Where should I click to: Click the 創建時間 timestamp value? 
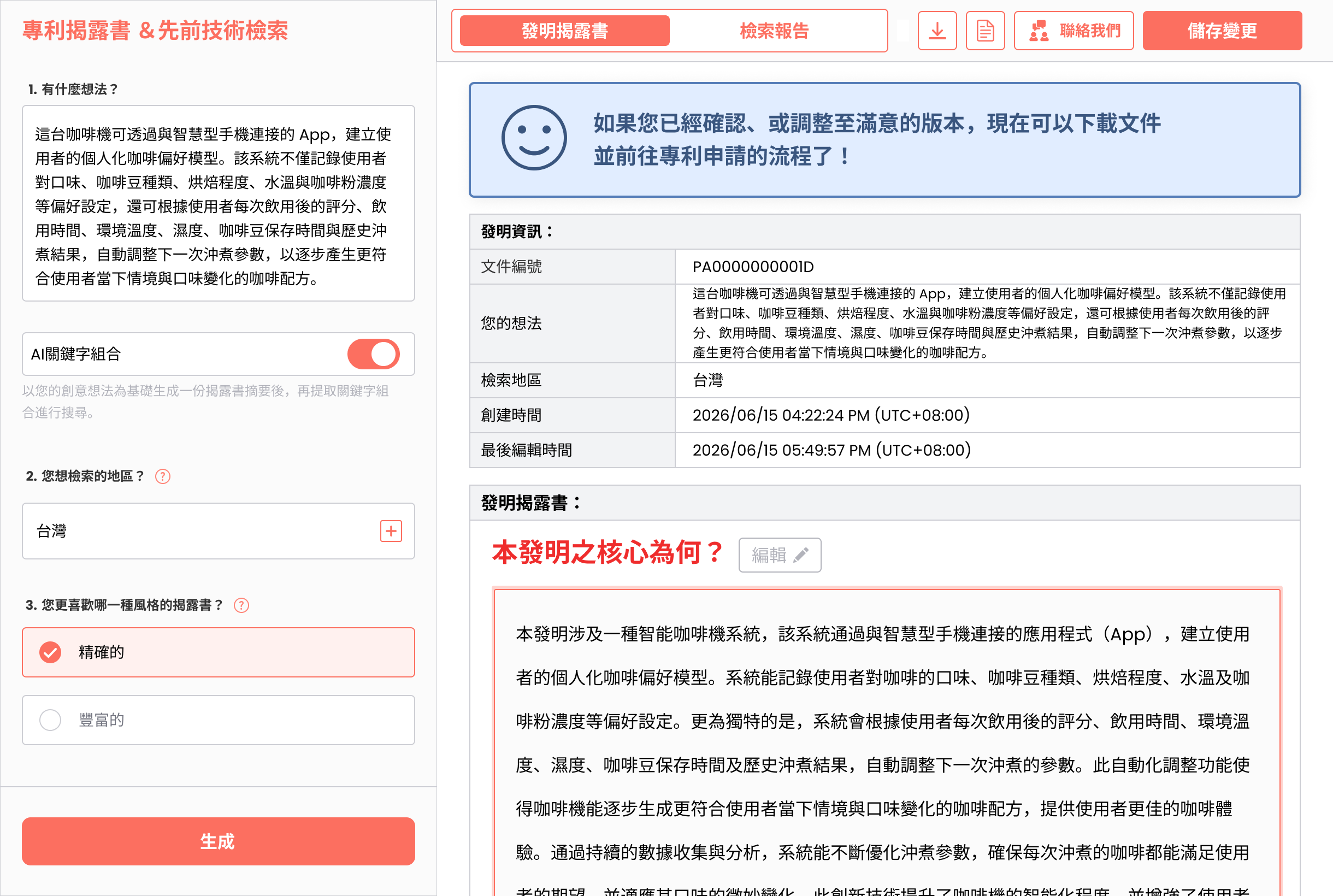point(831,415)
